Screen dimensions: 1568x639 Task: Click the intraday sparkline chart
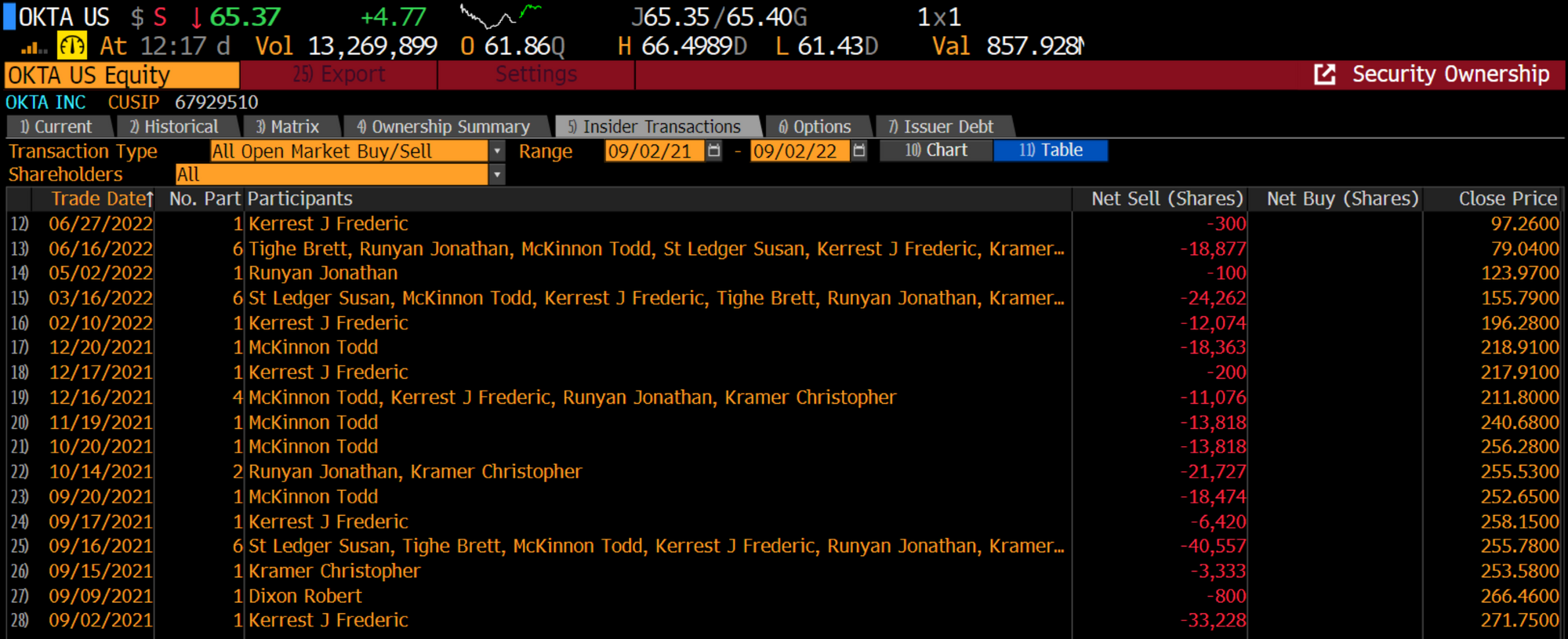500,15
